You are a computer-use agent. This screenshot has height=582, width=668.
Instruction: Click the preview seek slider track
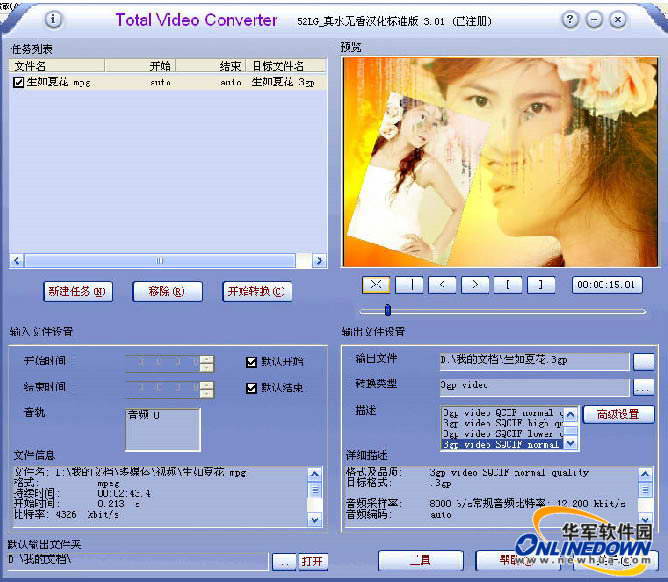point(503,311)
